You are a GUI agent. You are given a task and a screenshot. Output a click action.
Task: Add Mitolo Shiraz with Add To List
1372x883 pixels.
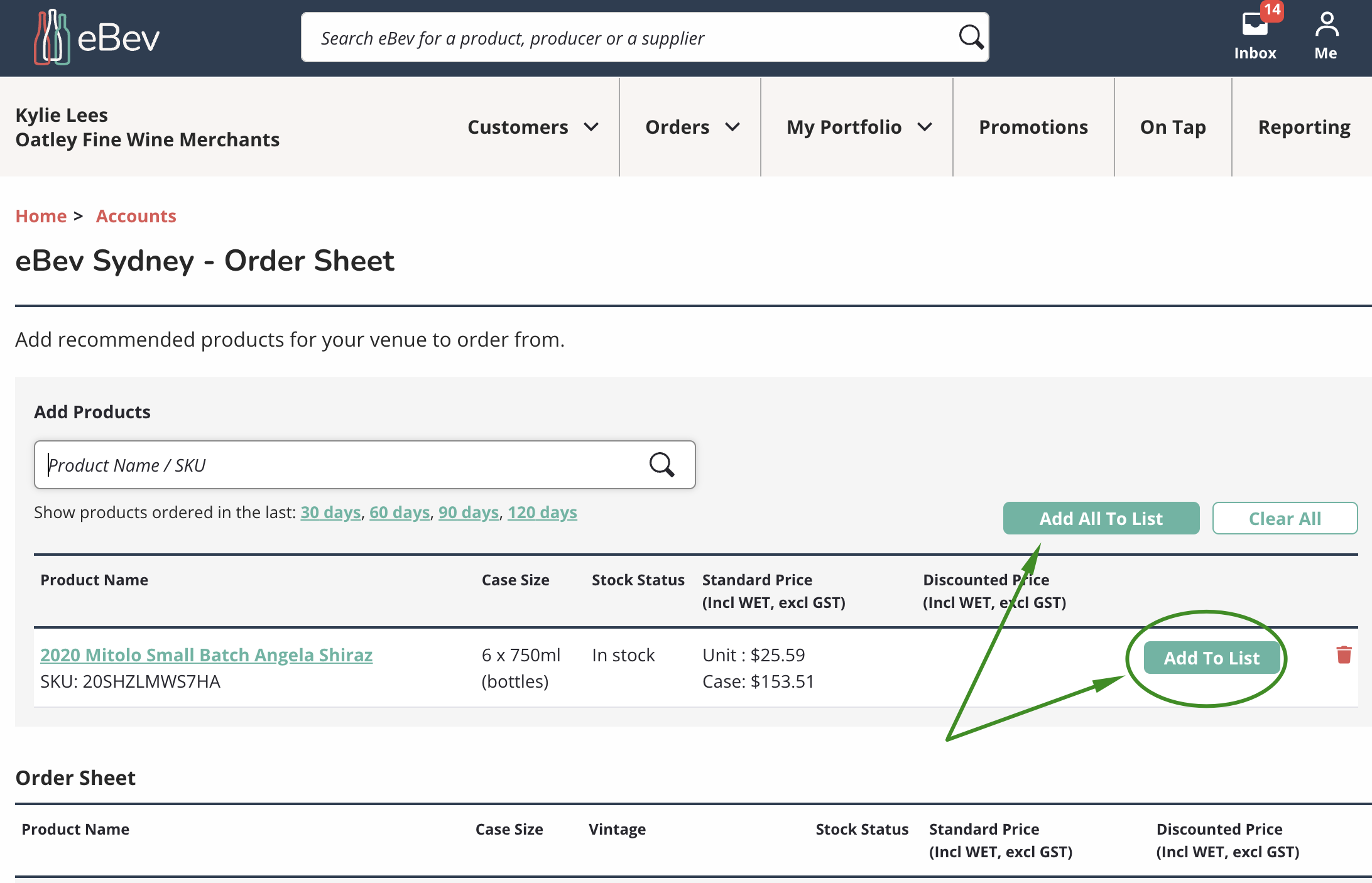click(1211, 658)
